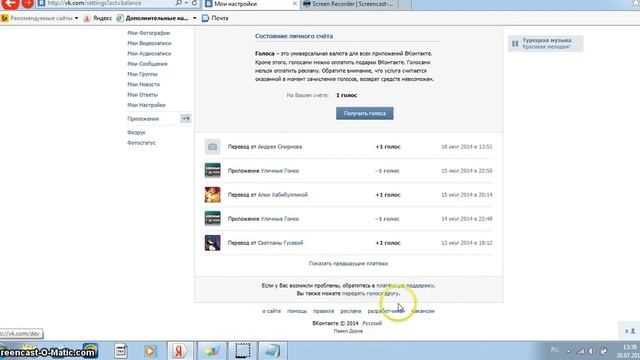Open the Павел Дуров footer link
This screenshot has height=360, width=640.
(x=348, y=331)
